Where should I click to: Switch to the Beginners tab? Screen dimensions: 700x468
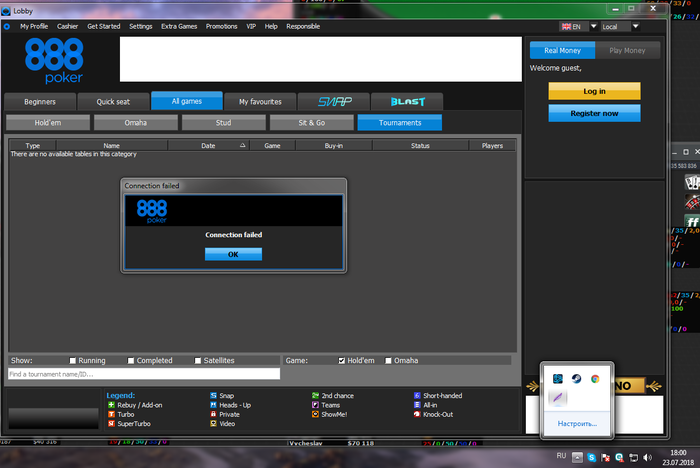40,101
